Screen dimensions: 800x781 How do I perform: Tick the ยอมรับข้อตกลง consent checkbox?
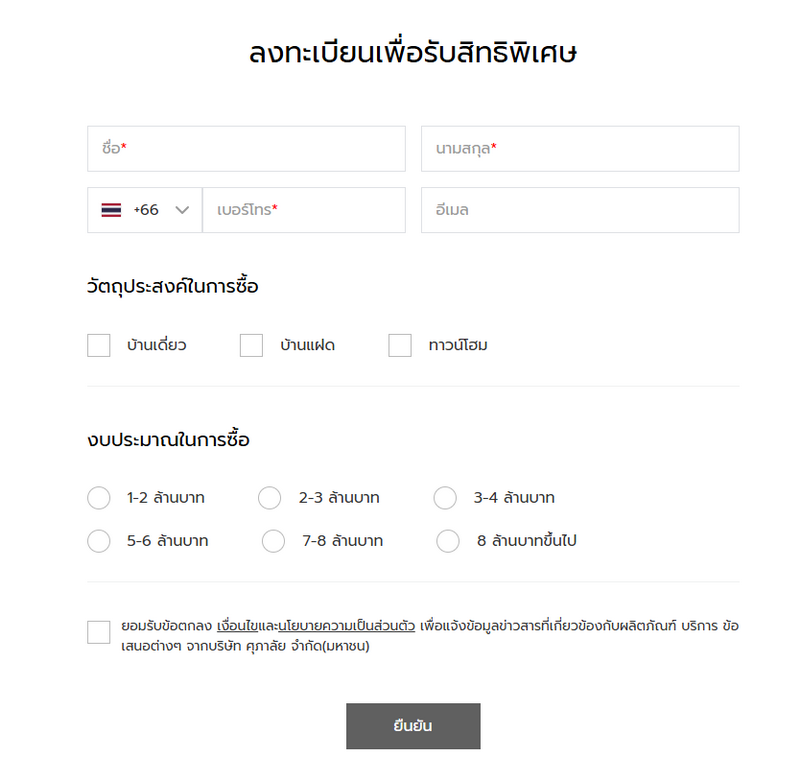point(98,633)
